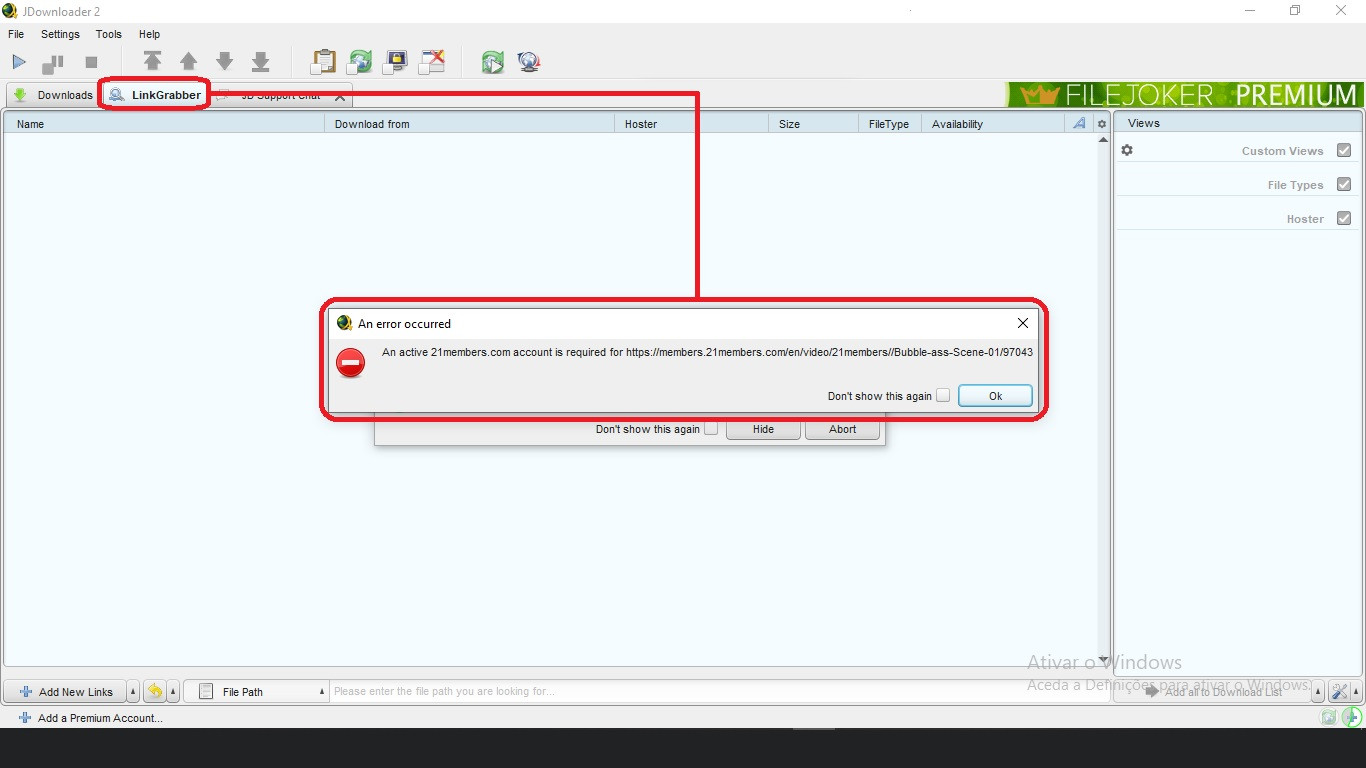Click the update check green refresh icon

pos(492,62)
